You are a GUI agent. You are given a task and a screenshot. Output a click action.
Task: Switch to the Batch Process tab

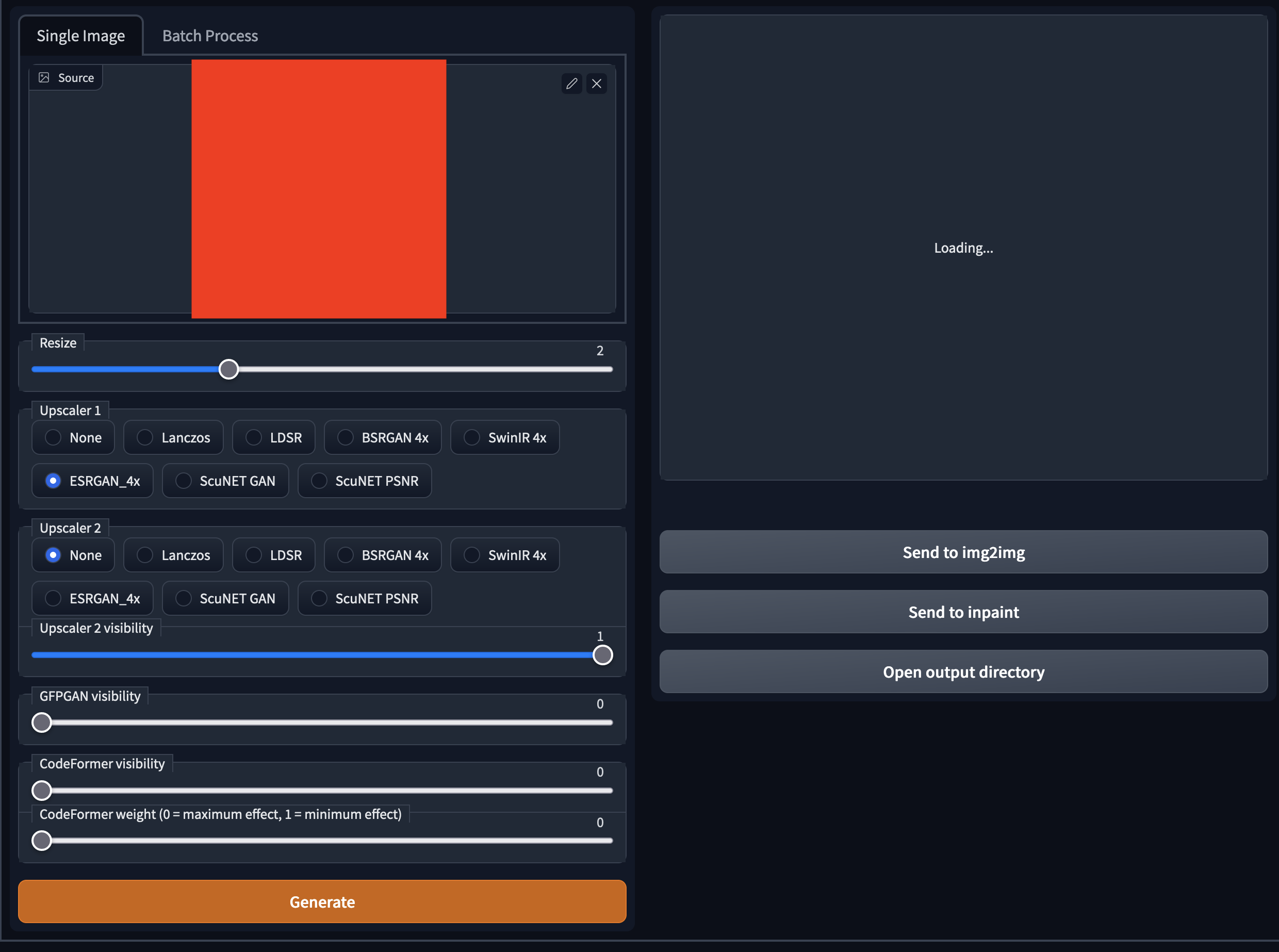tap(209, 35)
